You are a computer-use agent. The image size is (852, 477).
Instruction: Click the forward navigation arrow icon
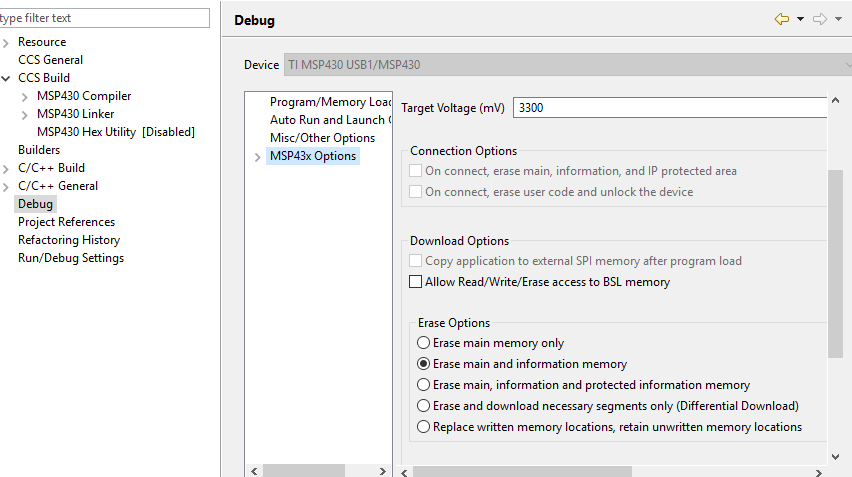(820, 19)
